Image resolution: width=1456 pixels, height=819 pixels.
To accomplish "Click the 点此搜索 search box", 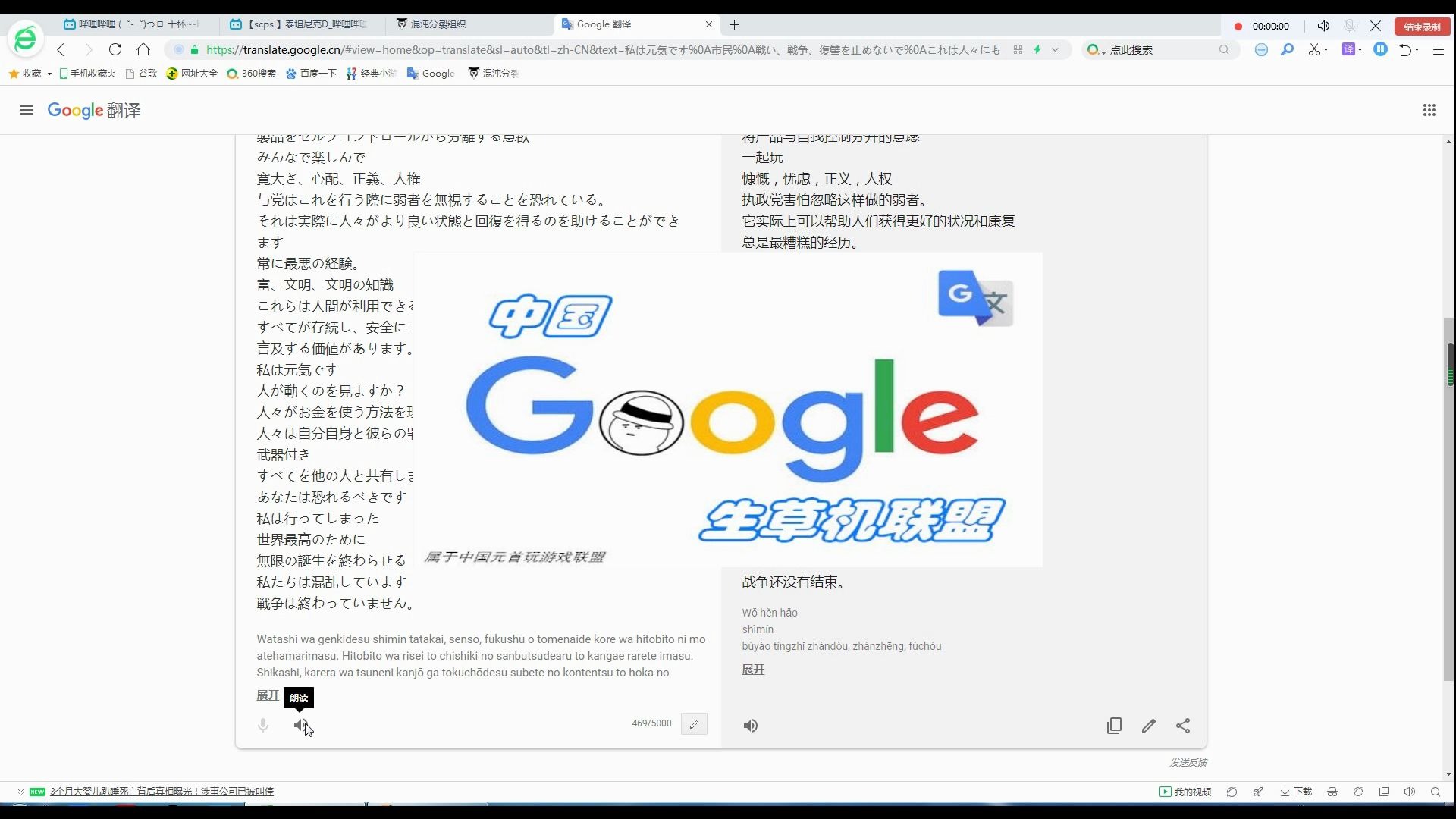I will tap(1160, 50).
